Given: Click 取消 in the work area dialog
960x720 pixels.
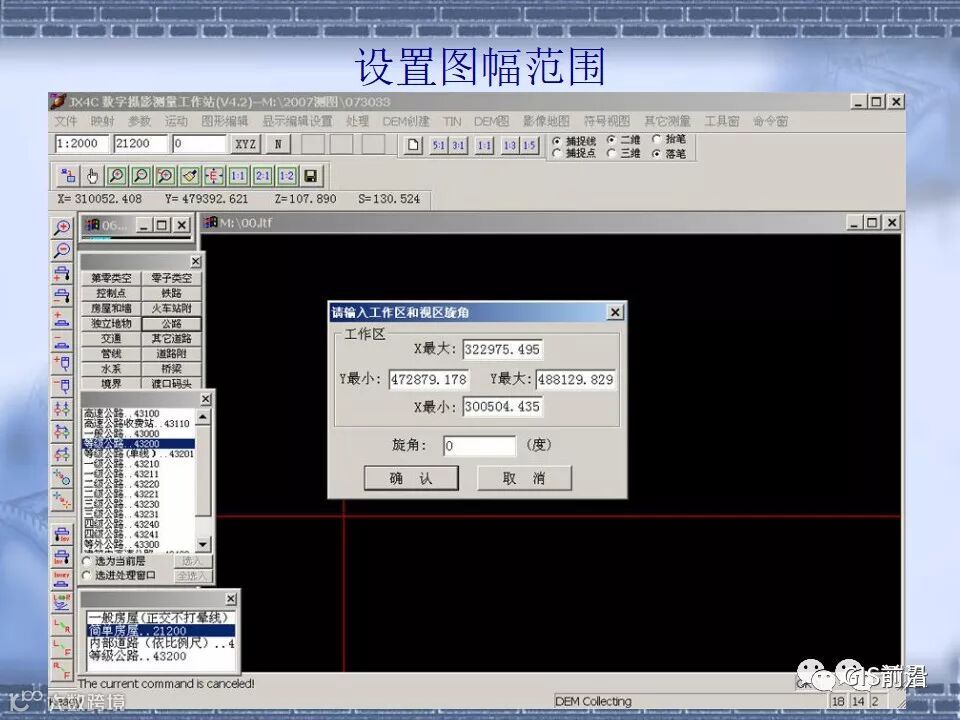Looking at the screenshot, I should 524,478.
